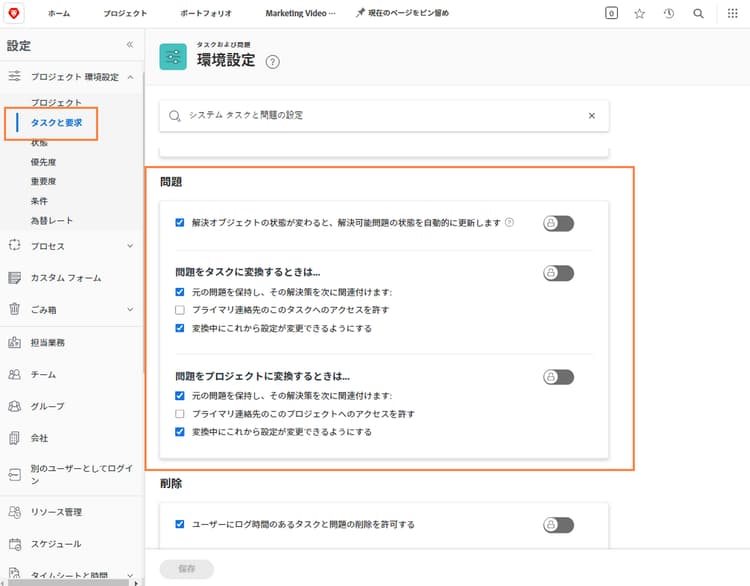Open ポートフォリオ in top navigation

pos(206,13)
